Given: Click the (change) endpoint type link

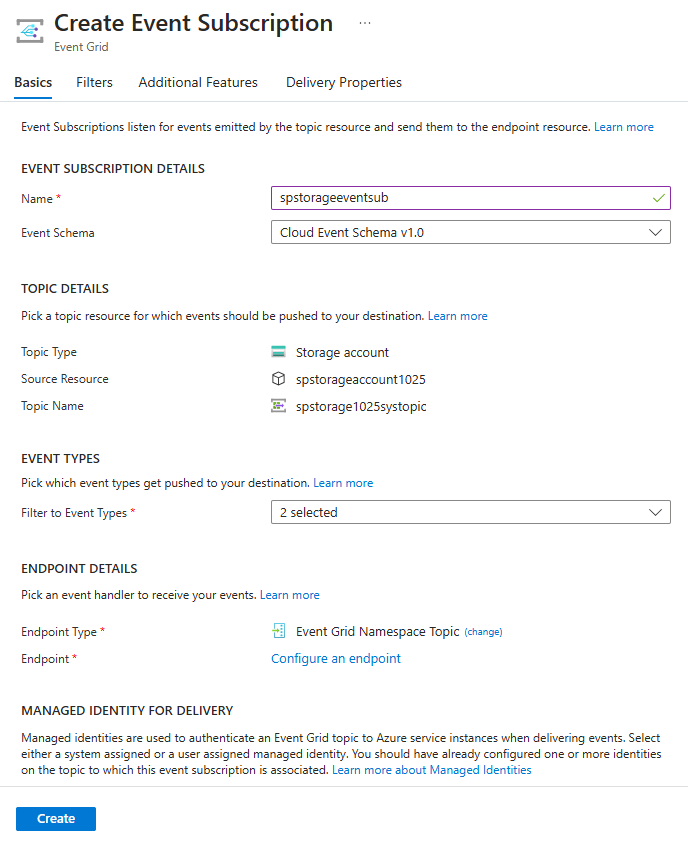Looking at the screenshot, I should click(x=483, y=632).
